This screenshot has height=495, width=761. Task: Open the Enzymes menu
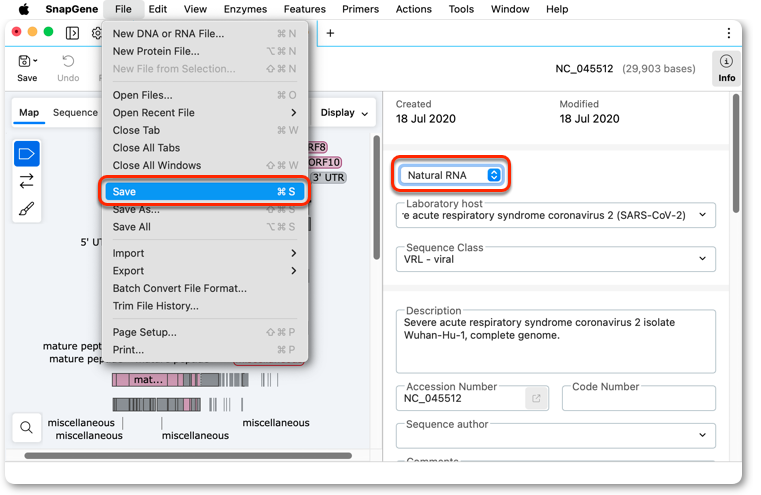pyautogui.click(x=245, y=9)
